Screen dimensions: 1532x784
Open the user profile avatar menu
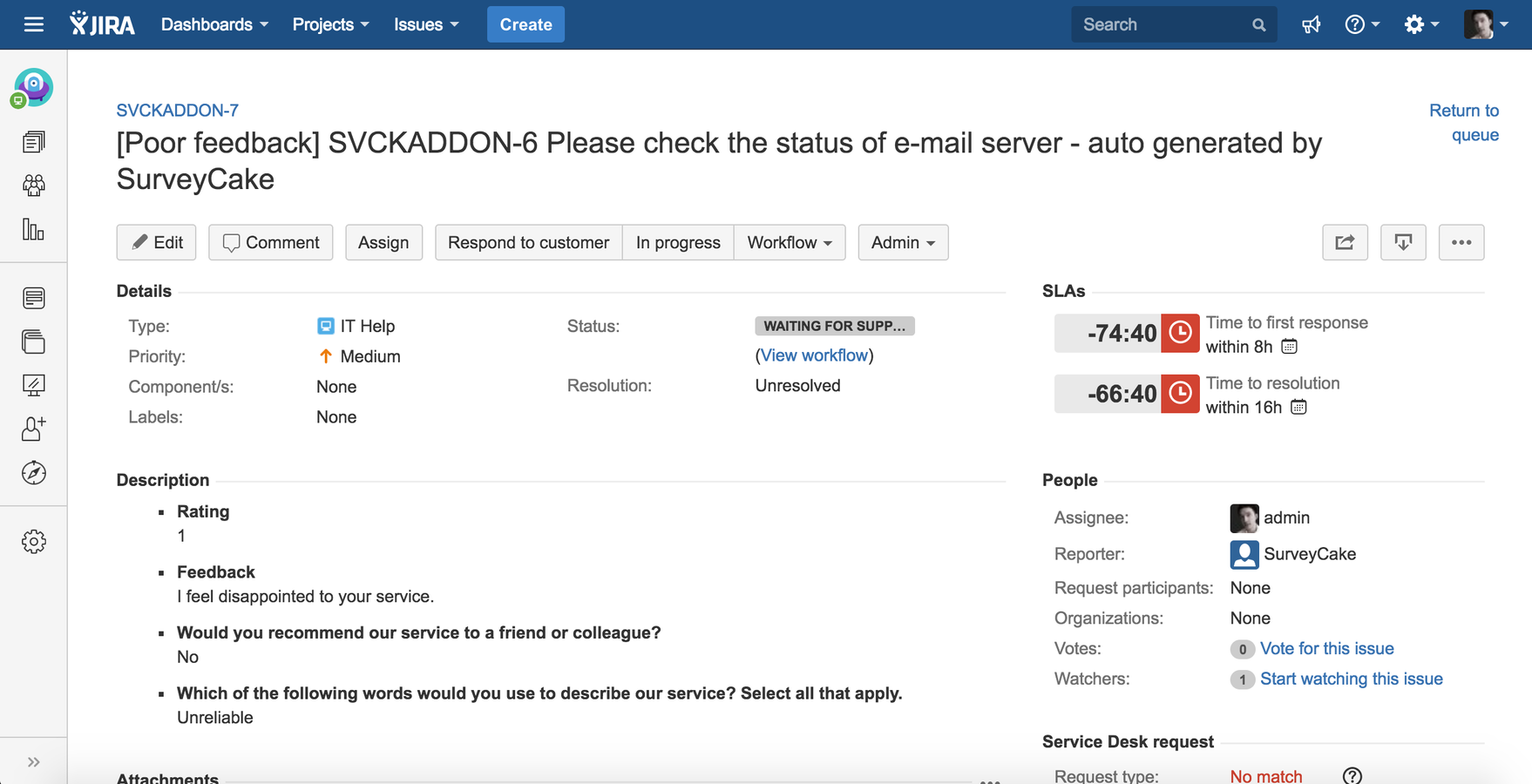(1486, 24)
